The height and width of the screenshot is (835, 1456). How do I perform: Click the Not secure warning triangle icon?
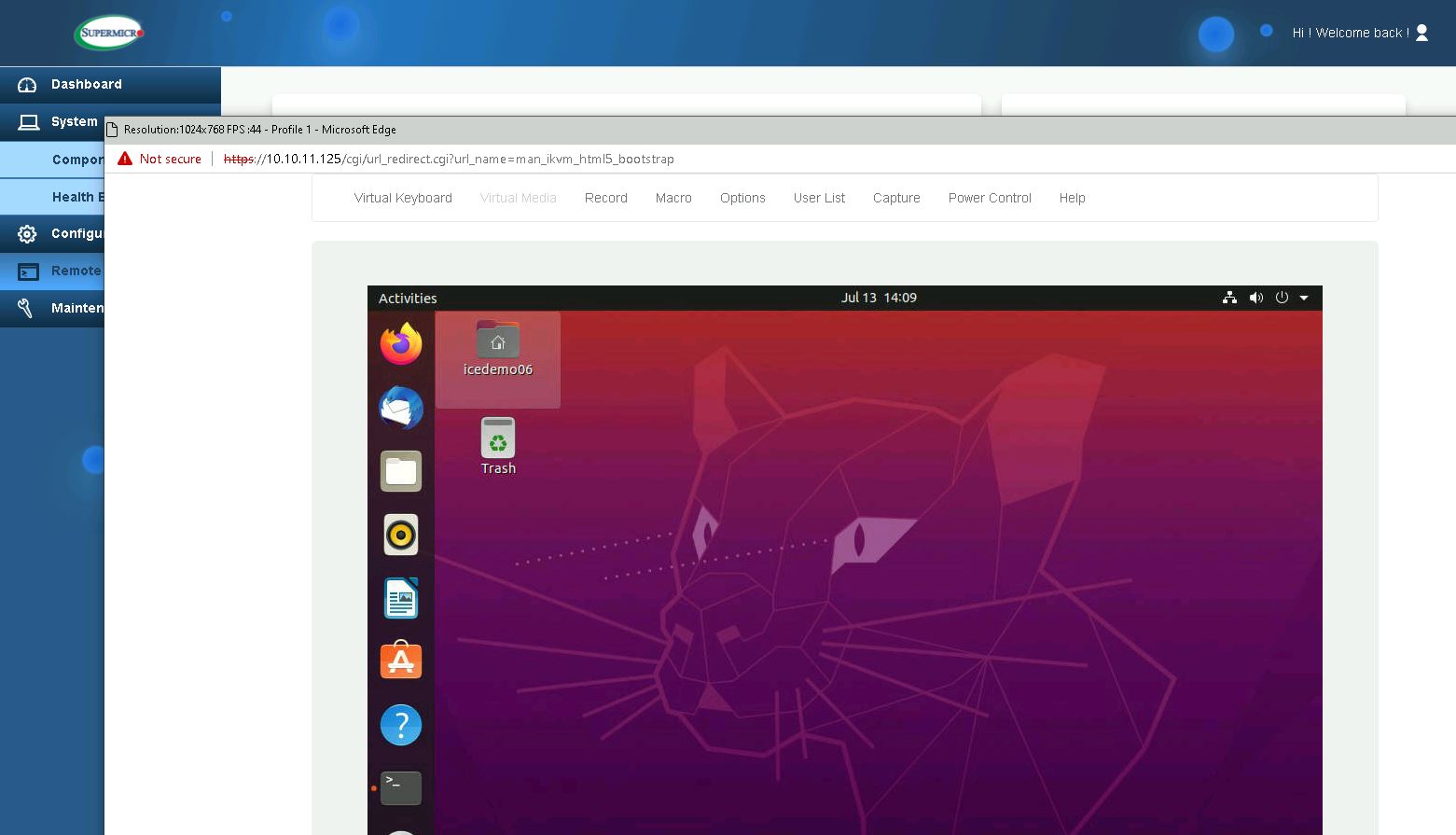125,159
